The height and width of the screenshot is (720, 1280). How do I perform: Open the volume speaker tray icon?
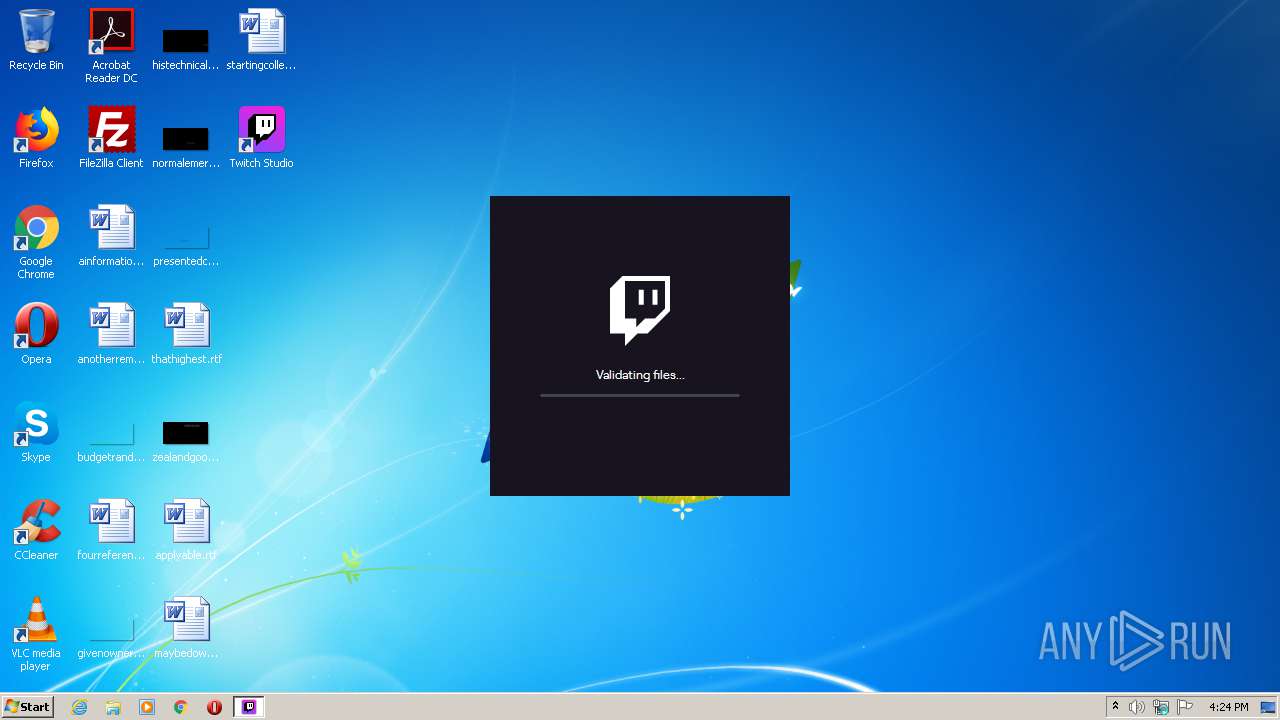tap(1137, 707)
